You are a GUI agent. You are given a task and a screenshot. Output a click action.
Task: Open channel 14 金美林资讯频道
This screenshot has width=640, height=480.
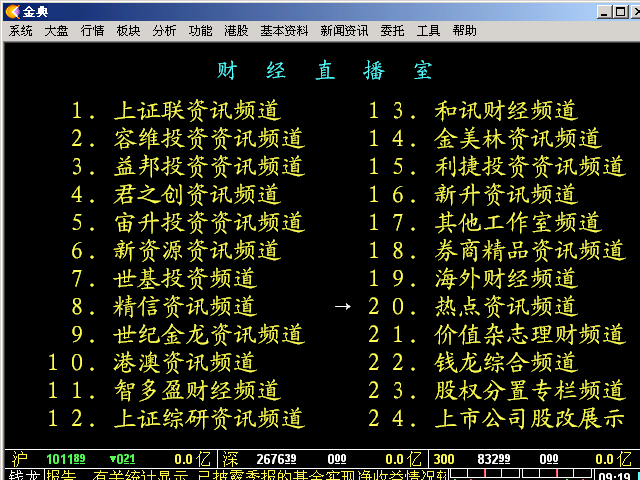[485, 138]
